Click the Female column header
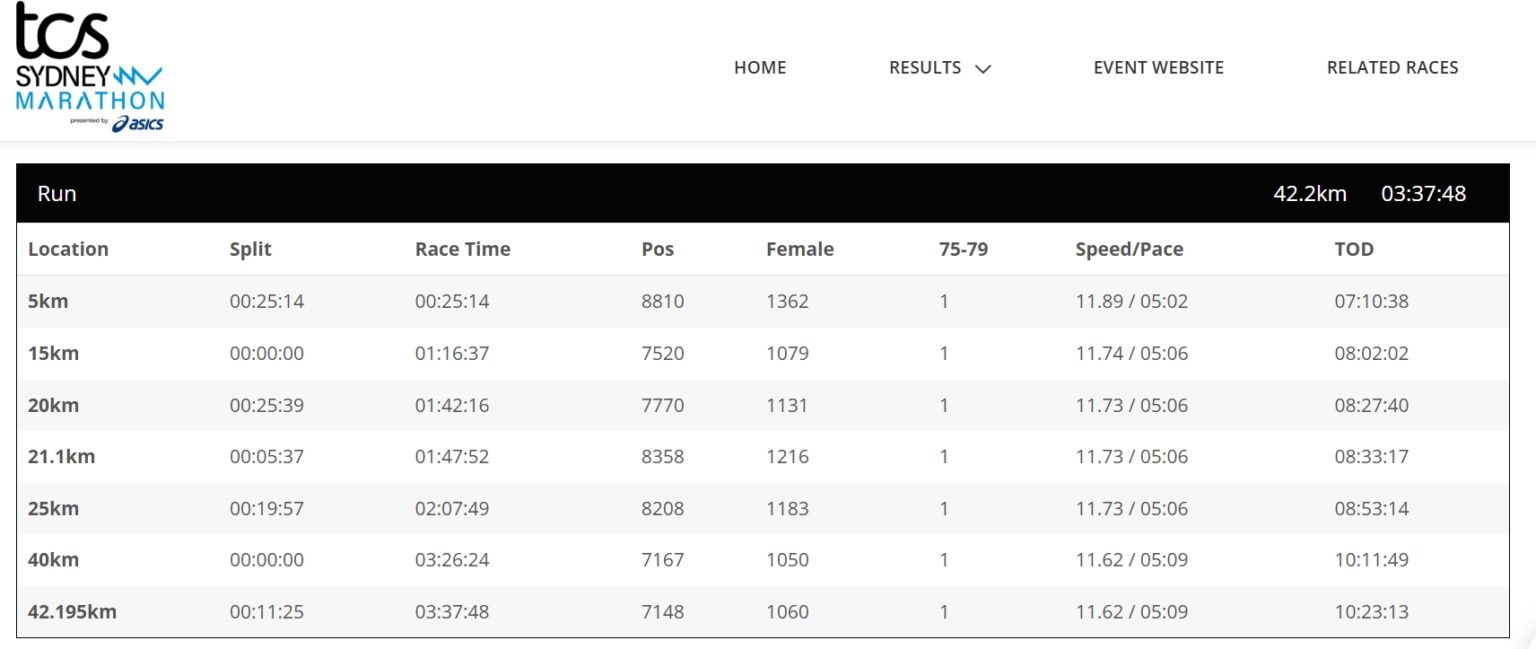Viewport: 1536px width, 649px height. [800, 249]
